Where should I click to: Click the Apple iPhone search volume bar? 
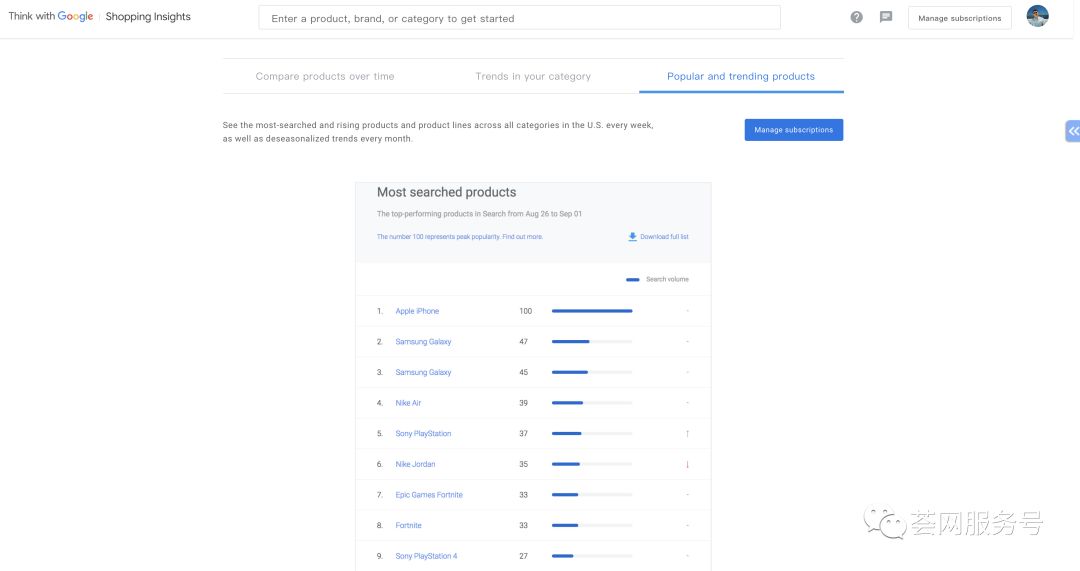(592, 311)
